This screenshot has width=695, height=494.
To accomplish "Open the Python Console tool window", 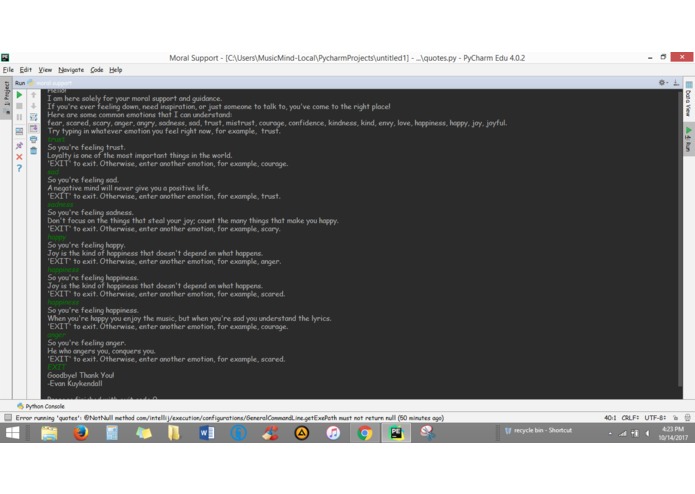I will (41, 406).
